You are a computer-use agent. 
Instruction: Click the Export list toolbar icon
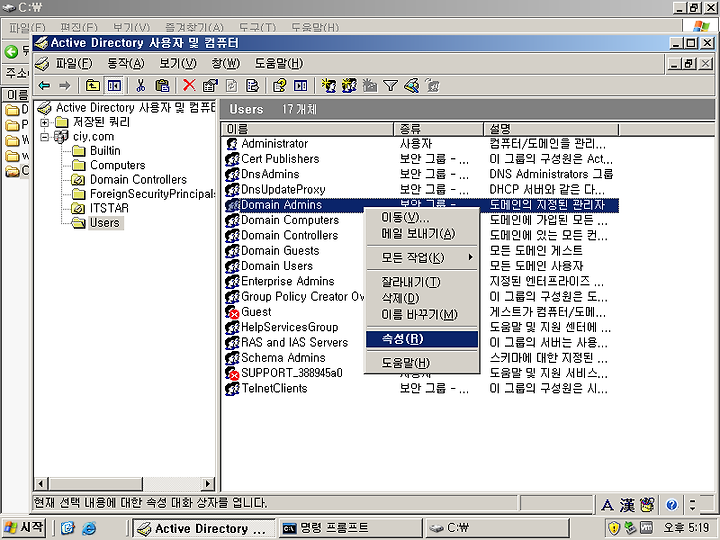pos(253,85)
